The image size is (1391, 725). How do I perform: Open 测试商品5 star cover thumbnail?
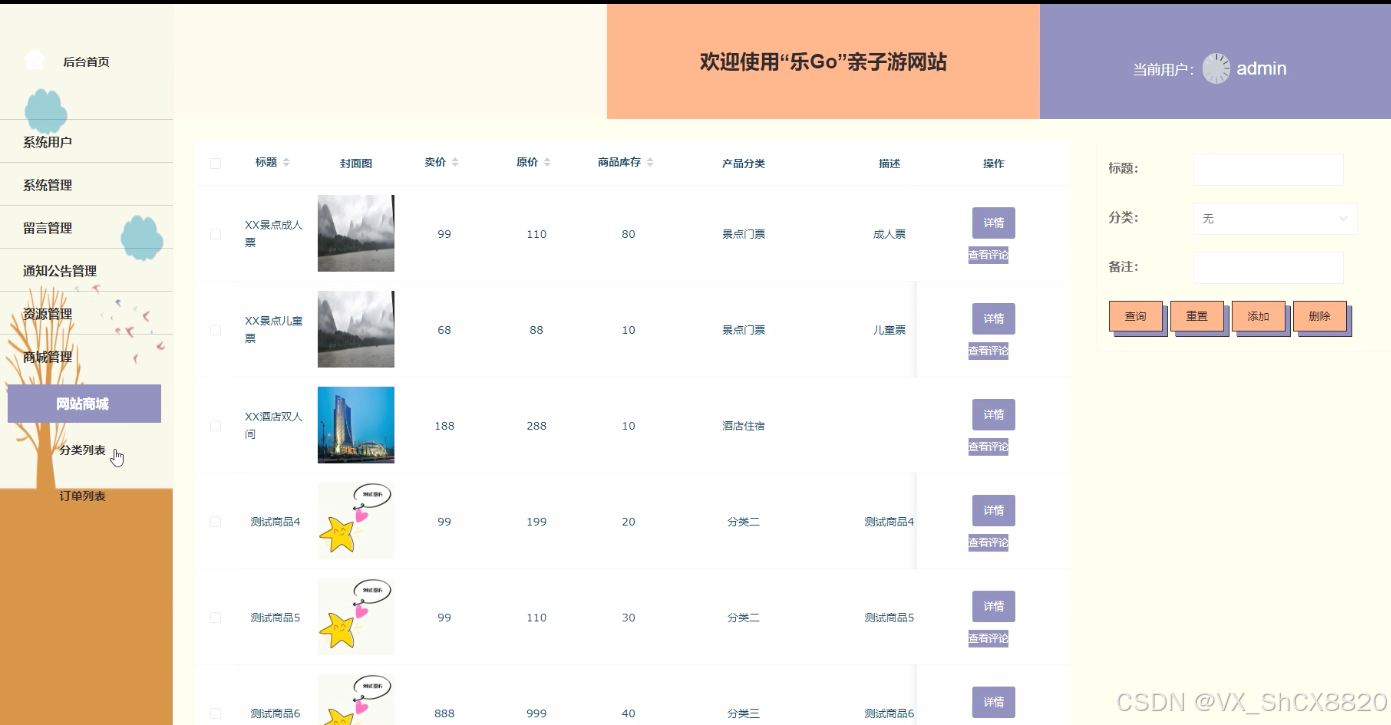(356, 617)
